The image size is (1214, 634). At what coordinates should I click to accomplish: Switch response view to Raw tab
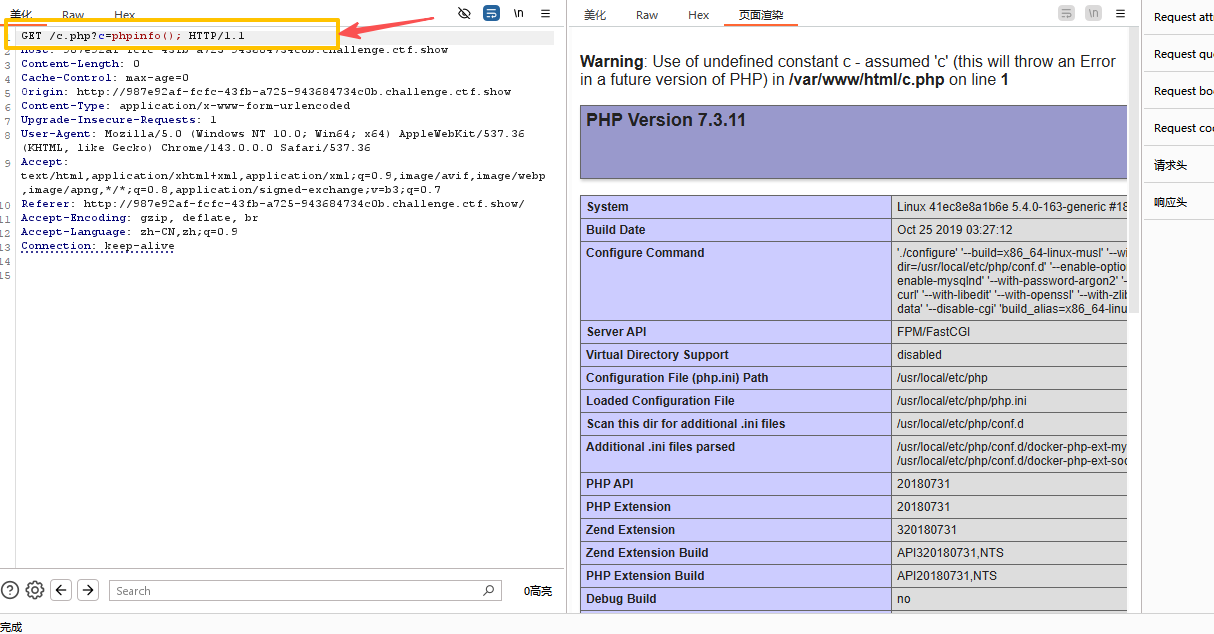[x=647, y=15]
